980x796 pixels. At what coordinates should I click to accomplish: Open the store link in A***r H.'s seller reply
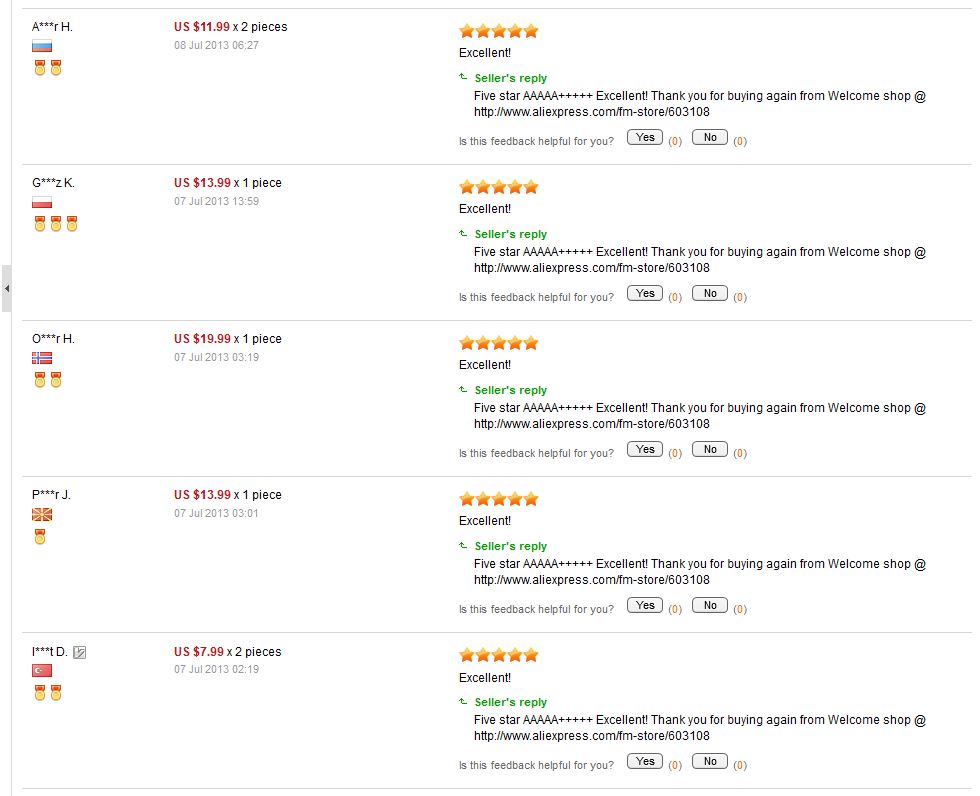point(592,112)
